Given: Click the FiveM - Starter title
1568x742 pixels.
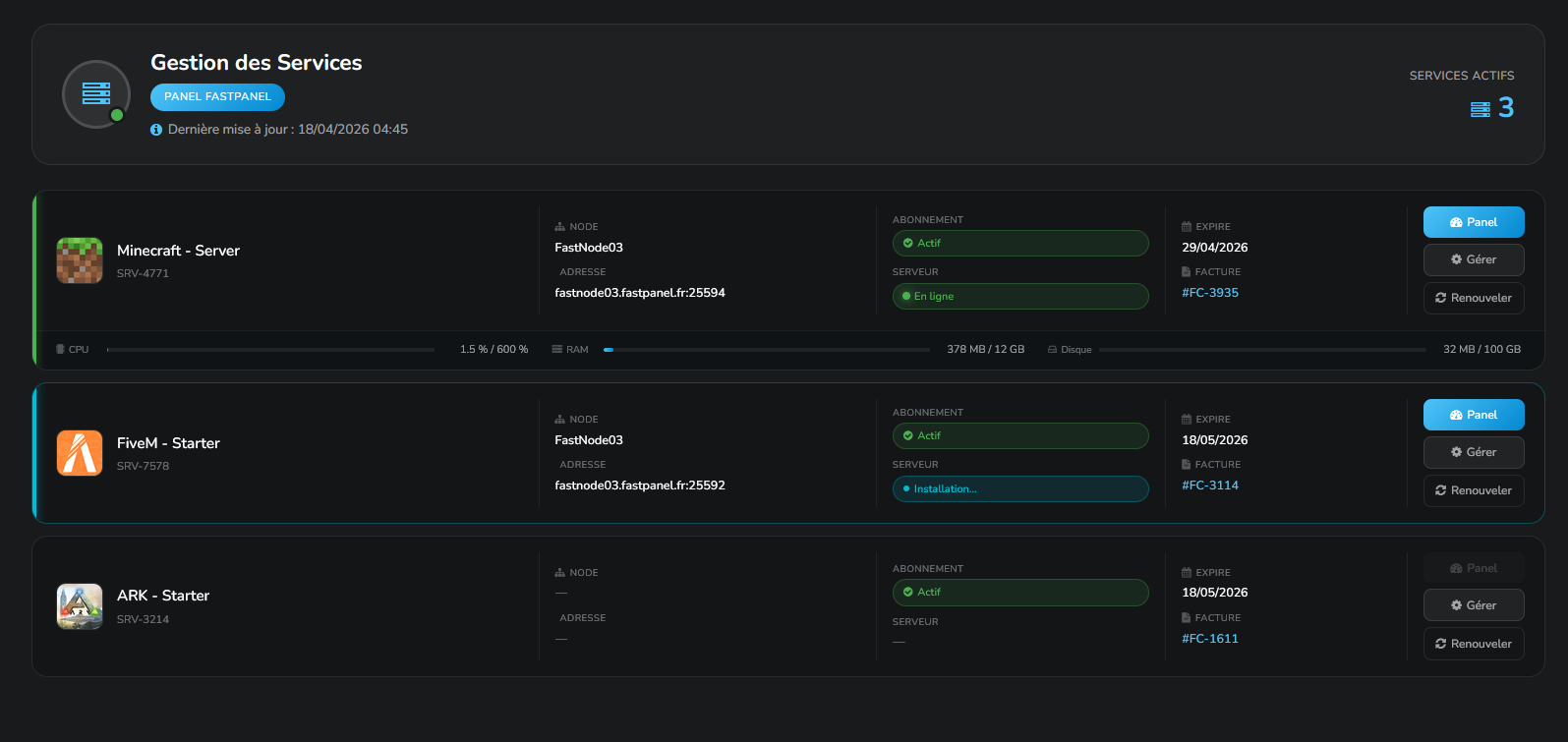Looking at the screenshot, I should (x=168, y=443).
